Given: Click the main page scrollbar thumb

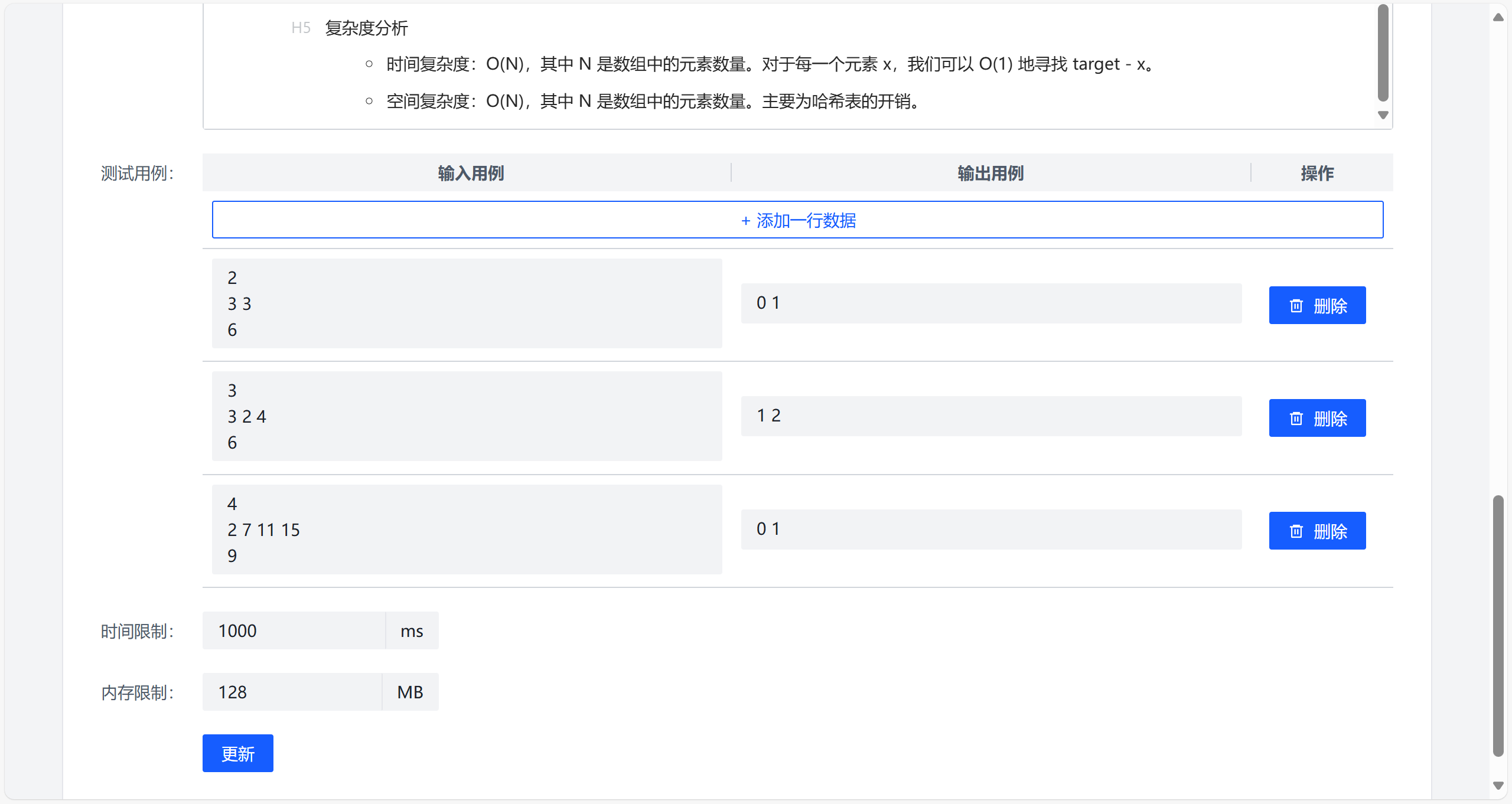Looking at the screenshot, I should [1498, 626].
